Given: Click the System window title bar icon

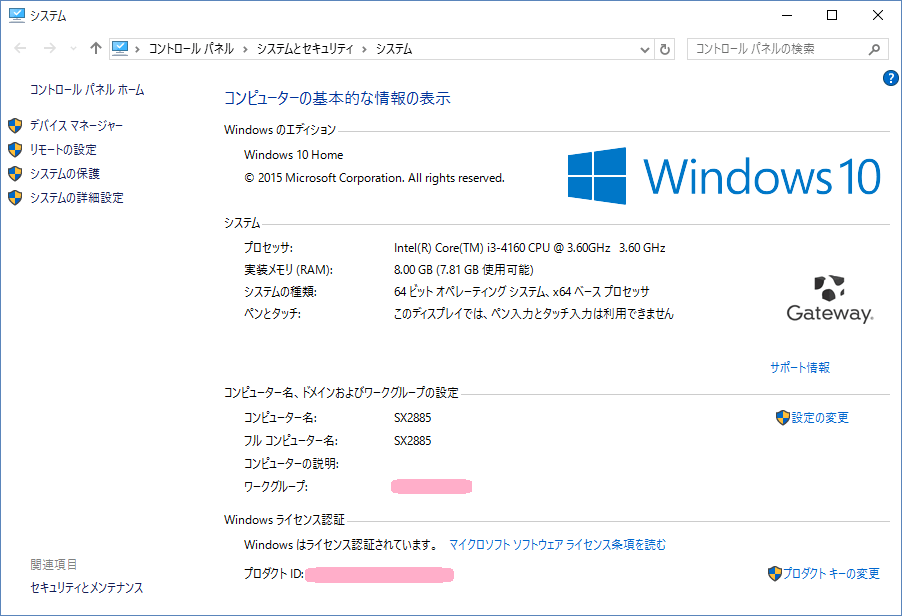Looking at the screenshot, I should [x=17, y=16].
